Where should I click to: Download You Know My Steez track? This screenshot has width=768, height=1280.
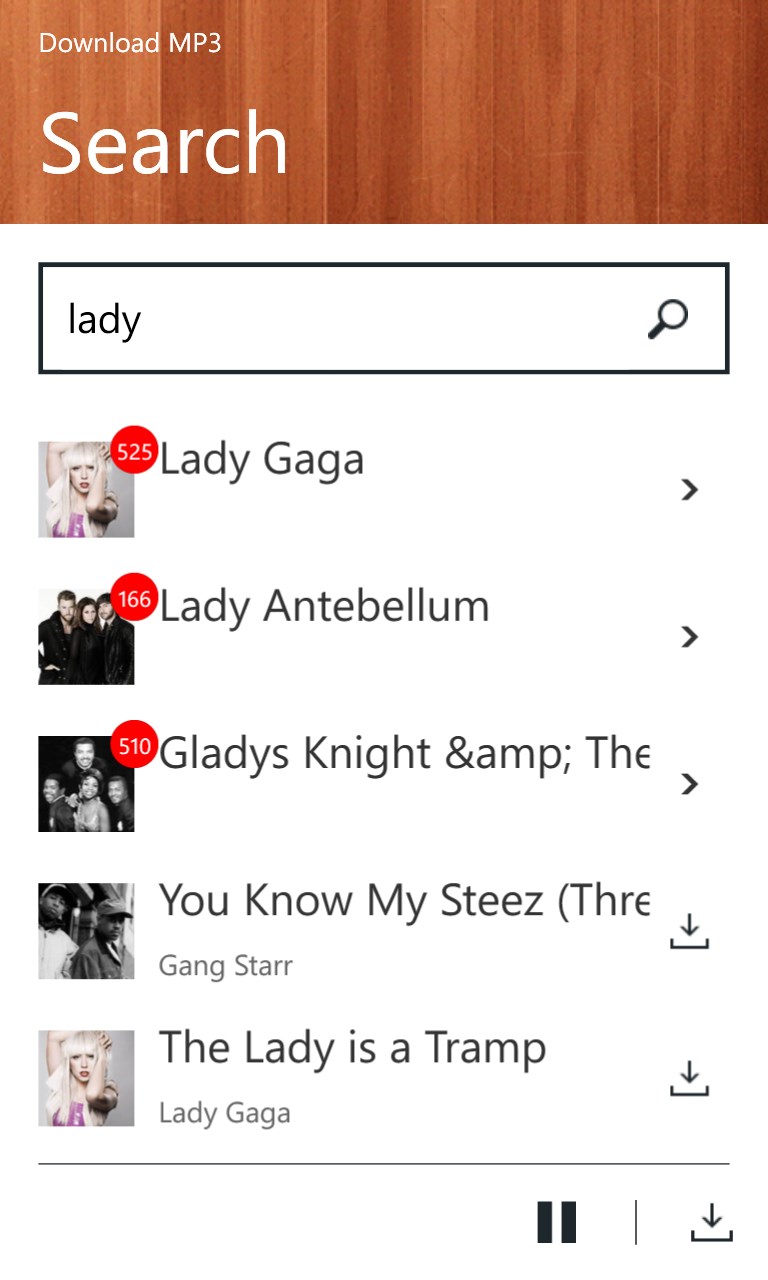tap(688, 931)
